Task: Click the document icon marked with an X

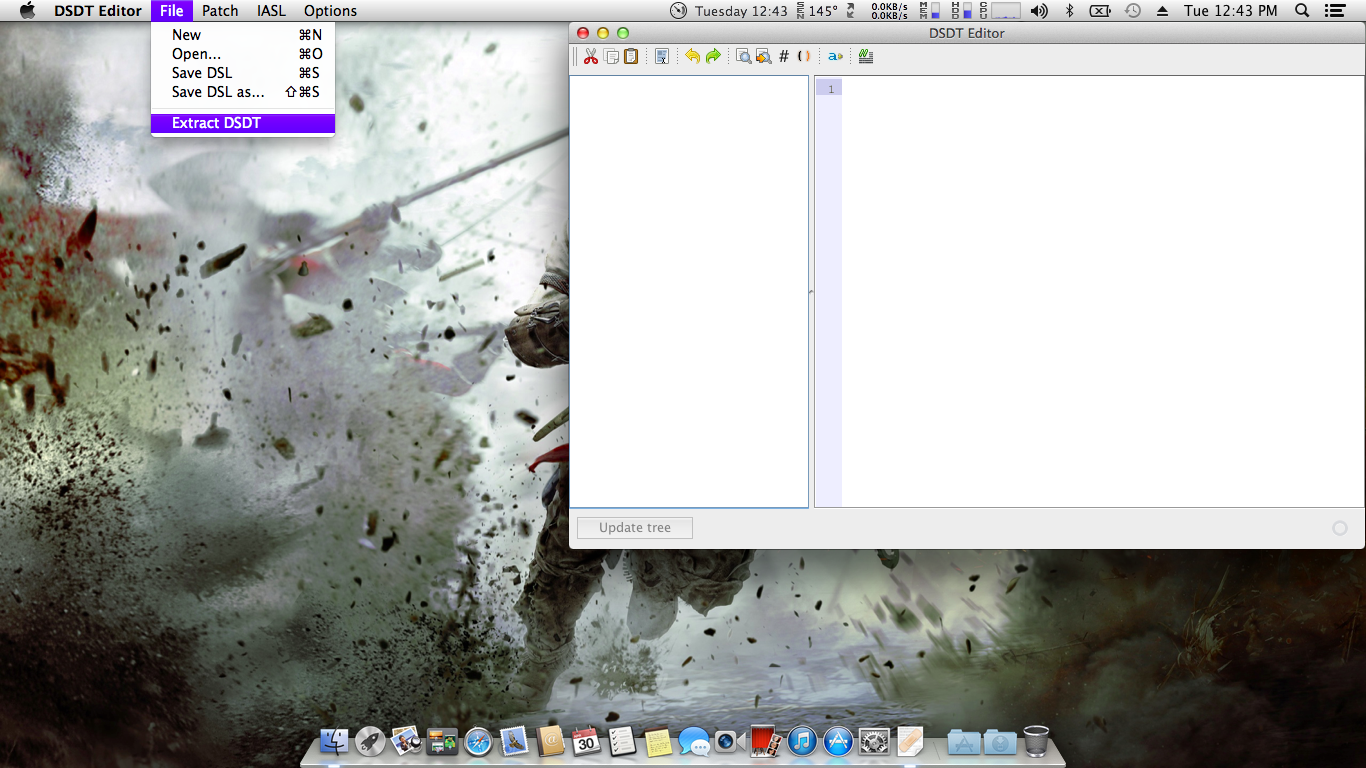Action: 662,56
